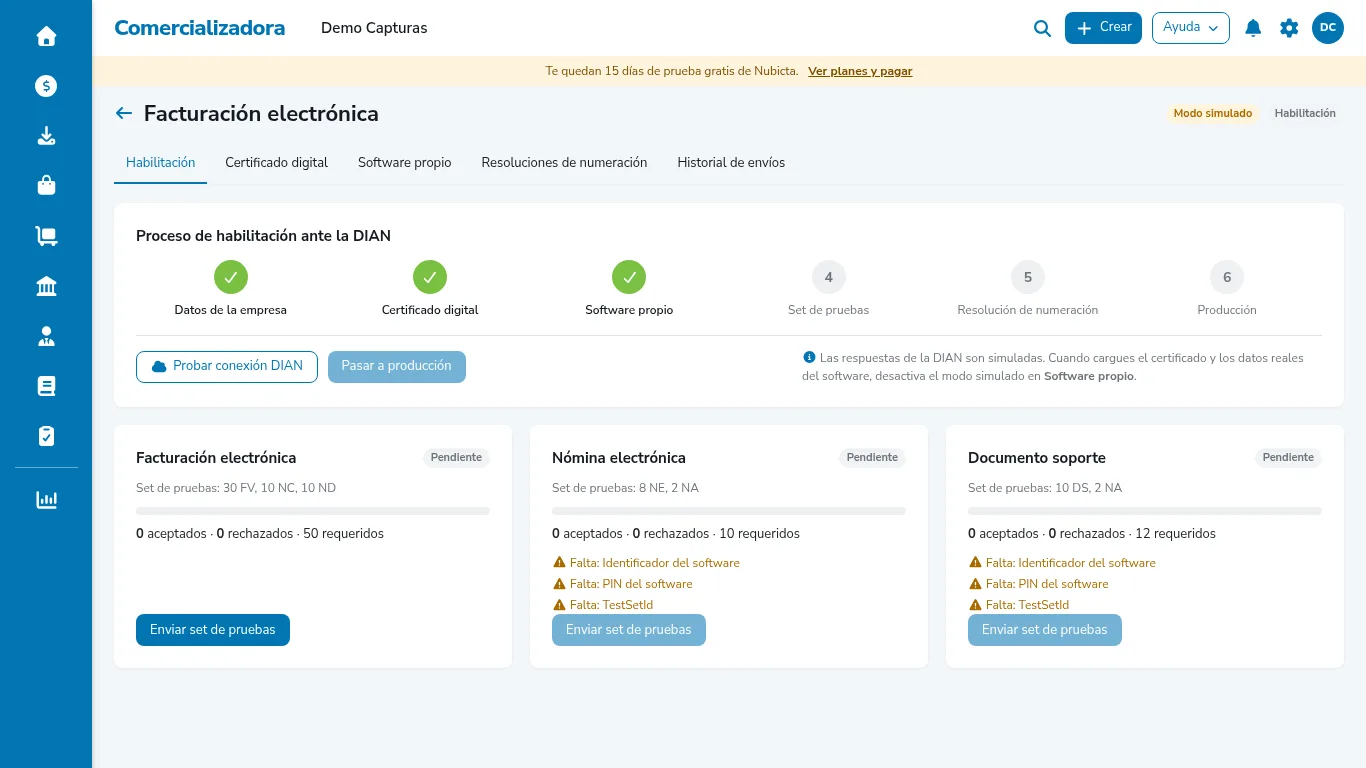Open the cart dolly sidebar icon

46,236
